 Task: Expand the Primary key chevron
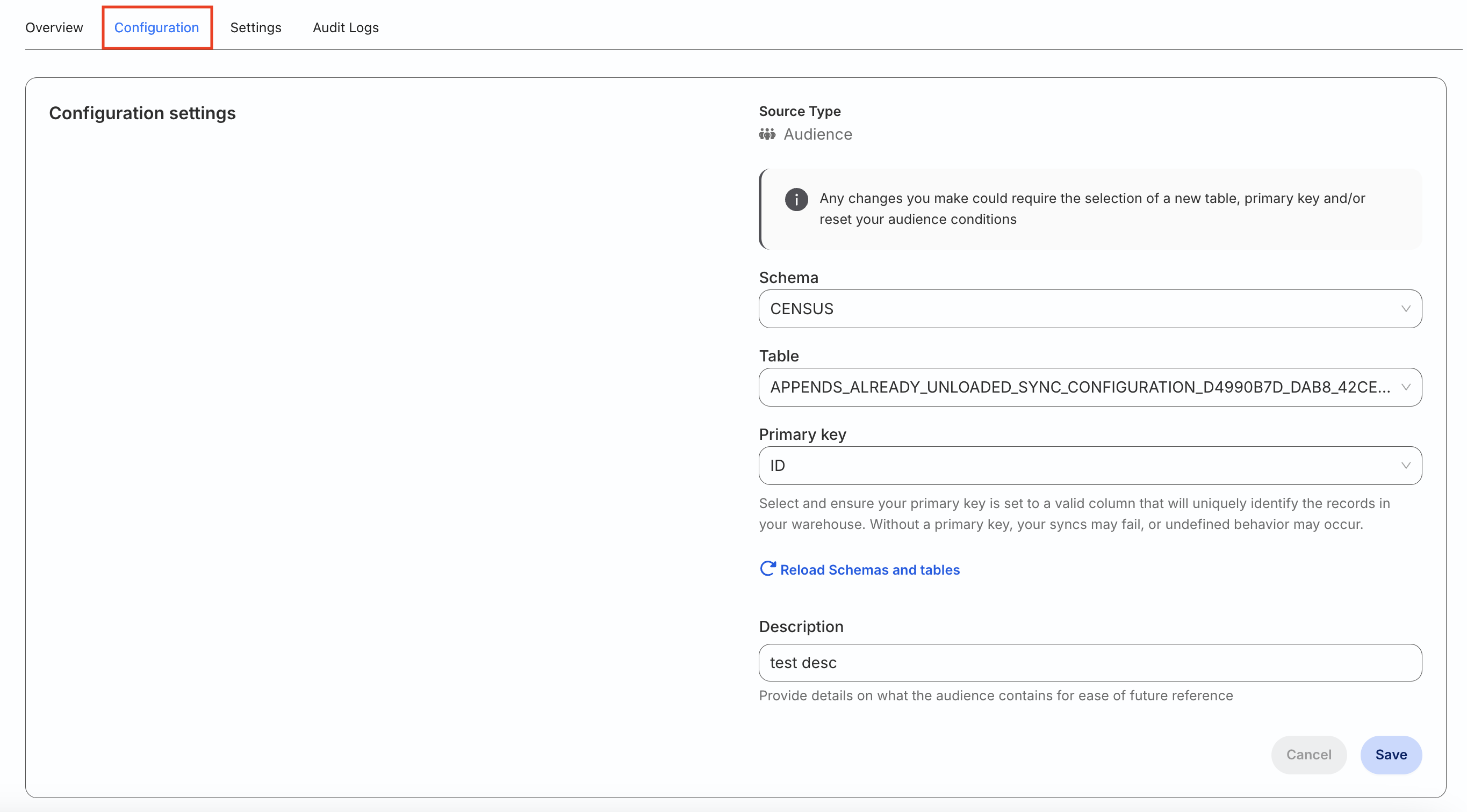point(1406,466)
